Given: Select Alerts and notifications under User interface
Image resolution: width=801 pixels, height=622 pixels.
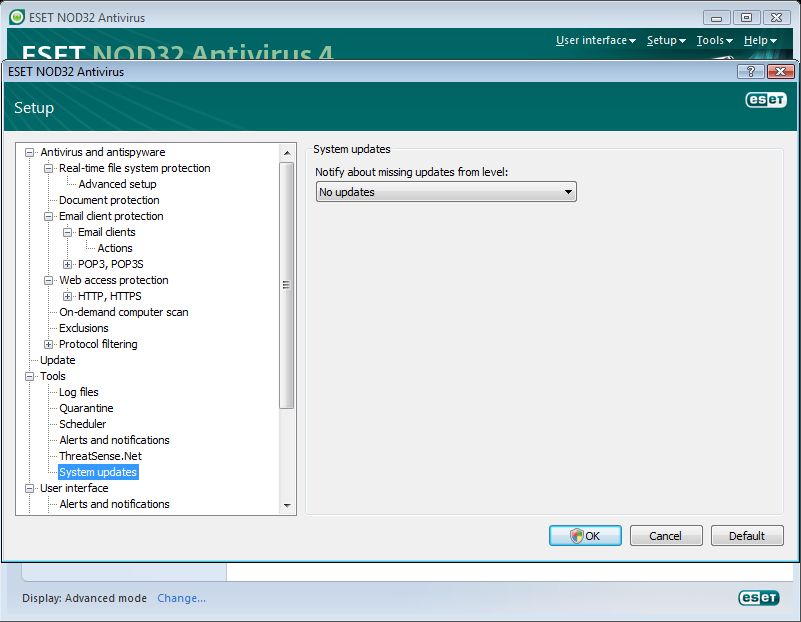Looking at the screenshot, I should [x=114, y=504].
